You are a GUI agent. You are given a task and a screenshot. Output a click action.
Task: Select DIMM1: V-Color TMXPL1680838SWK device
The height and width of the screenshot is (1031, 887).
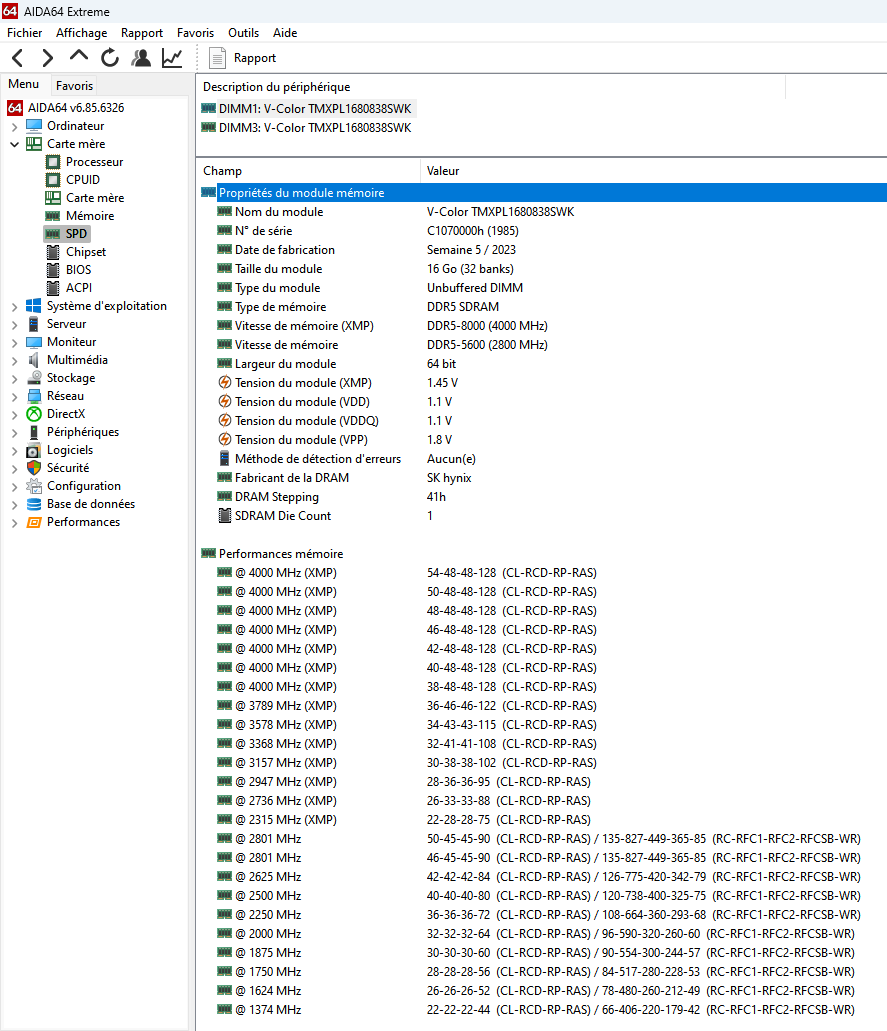pyautogui.click(x=315, y=108)
